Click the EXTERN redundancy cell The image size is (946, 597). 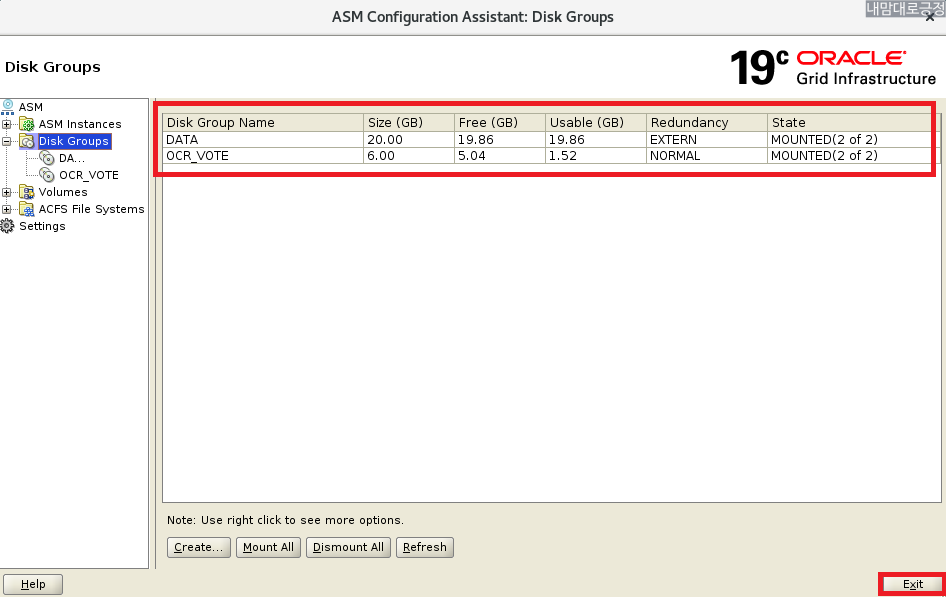pos(706,139)
